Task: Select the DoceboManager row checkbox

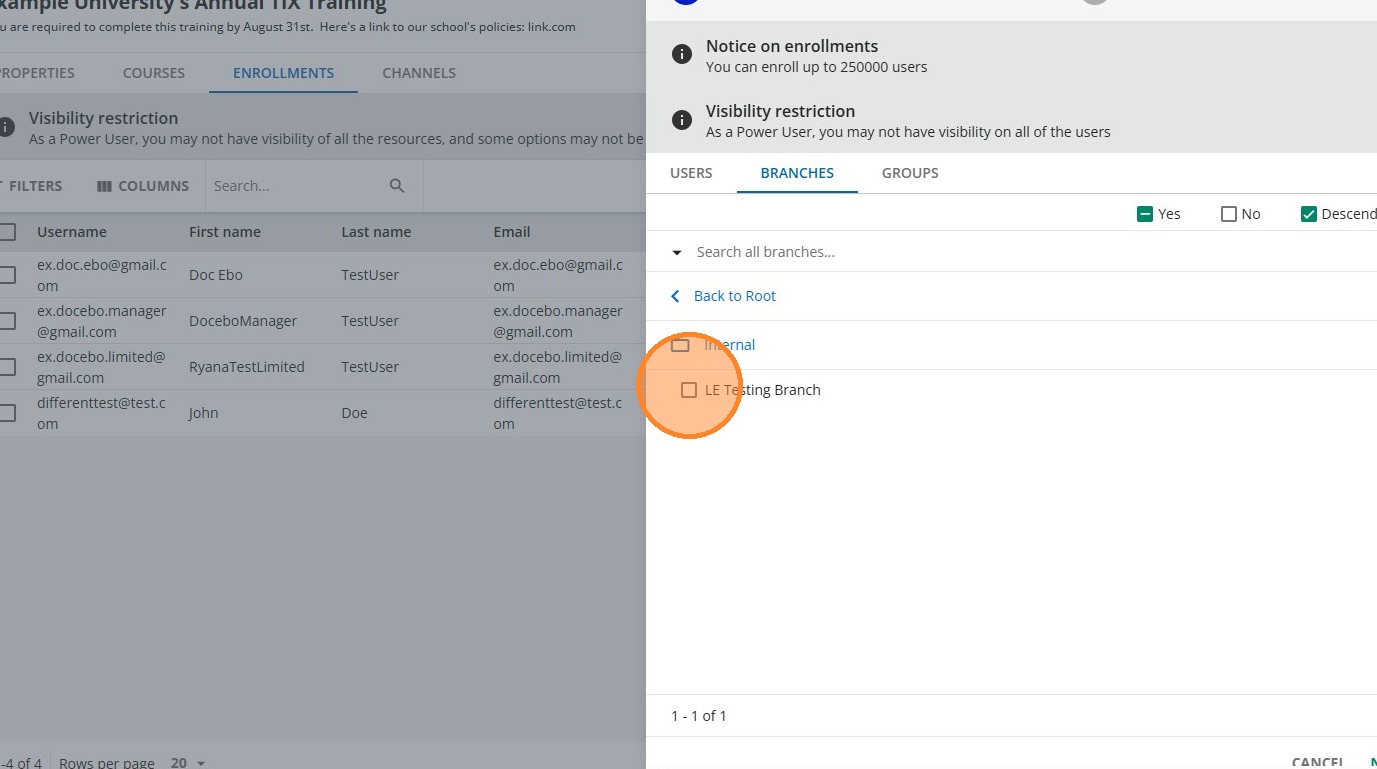Action: [8, 321]
